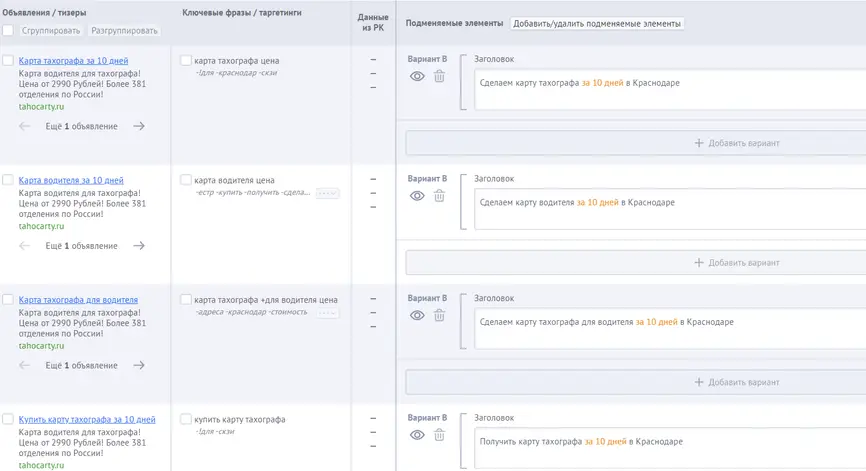The height and width of the screenshot is (471, 866).
Task: Toggle eye icon for 'Получить карту тахографа' variant
Action: pos(417,435)
